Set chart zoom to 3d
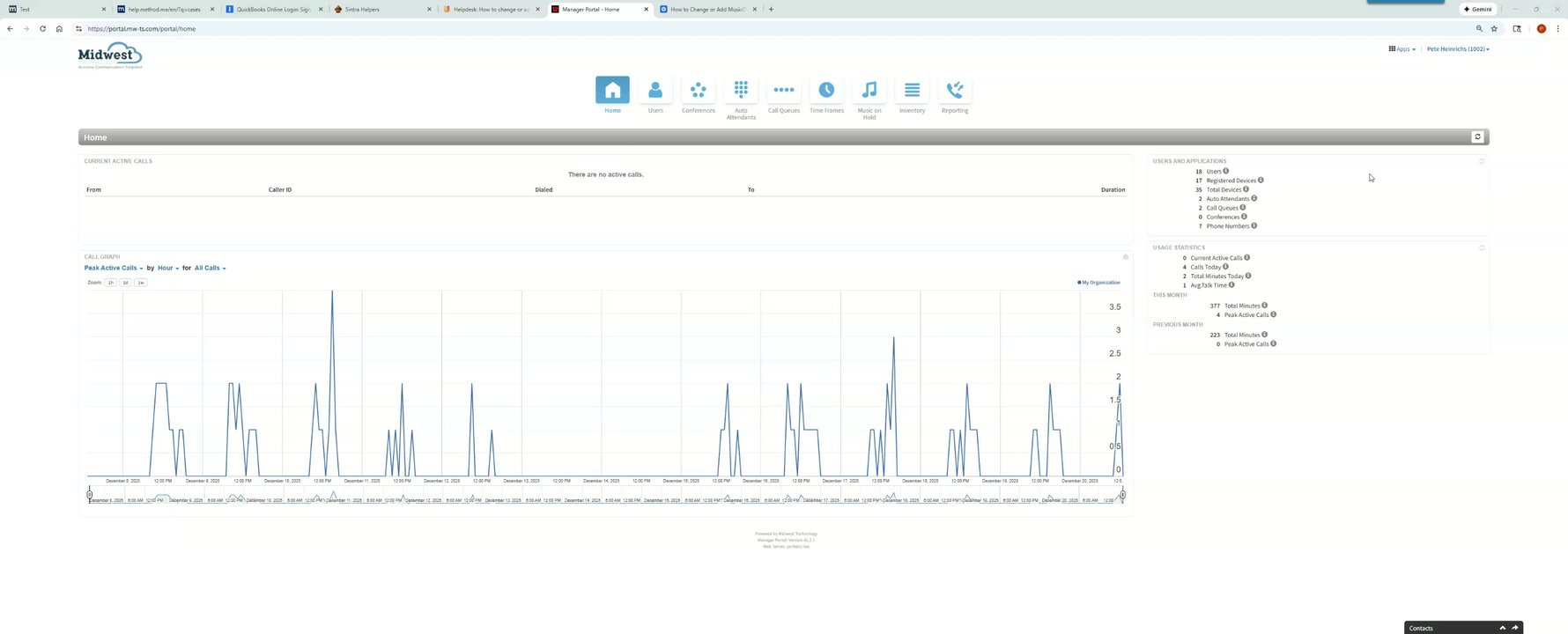This screenshot has width=1568, height=634. (x=125, y=283)
